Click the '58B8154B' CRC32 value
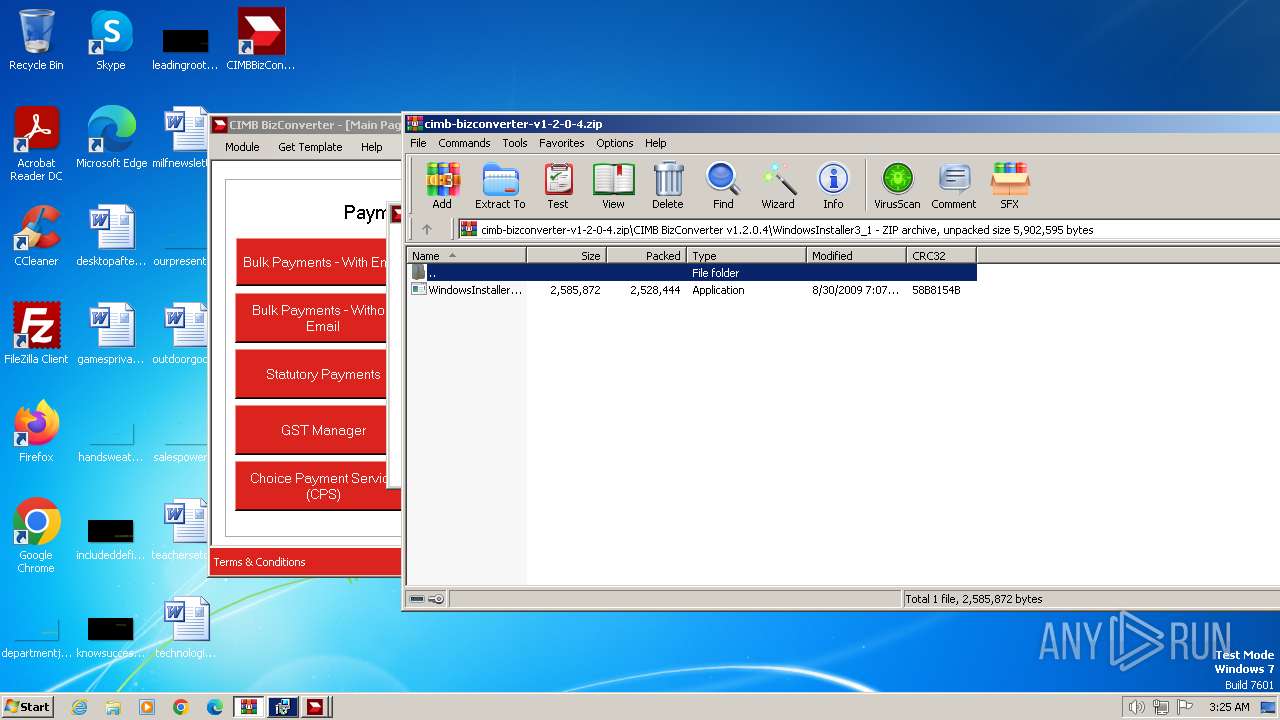The image size is (1280, 720). pos(936,290)
